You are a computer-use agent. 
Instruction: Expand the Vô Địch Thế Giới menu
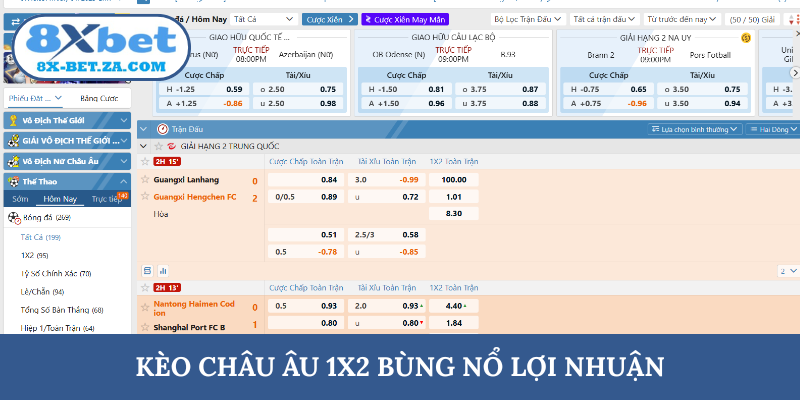coord(123,121)
